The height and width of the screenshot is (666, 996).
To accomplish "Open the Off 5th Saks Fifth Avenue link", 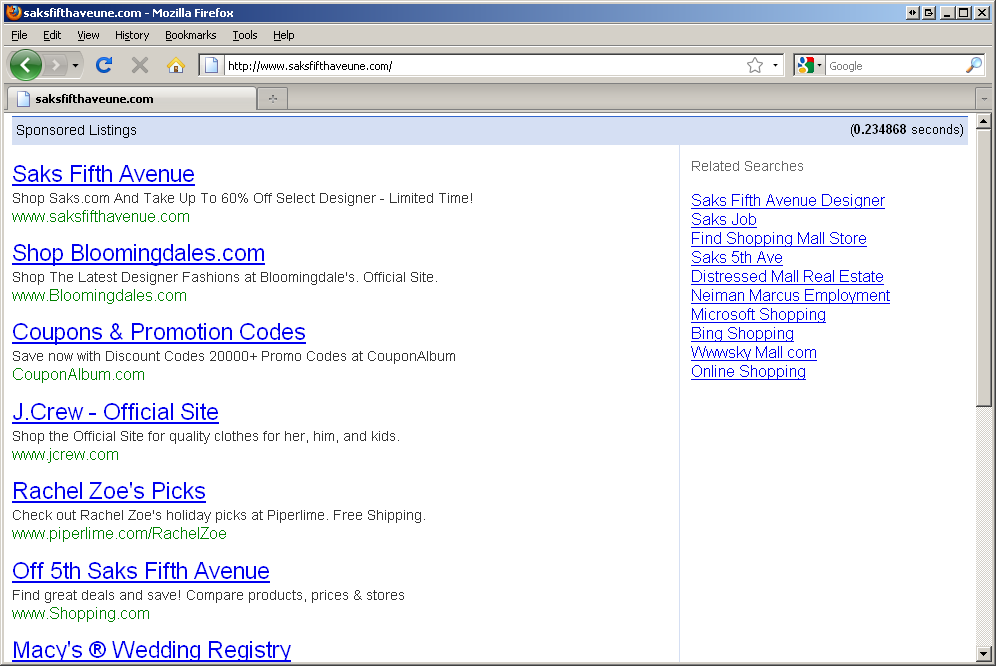I will (141, 571).
